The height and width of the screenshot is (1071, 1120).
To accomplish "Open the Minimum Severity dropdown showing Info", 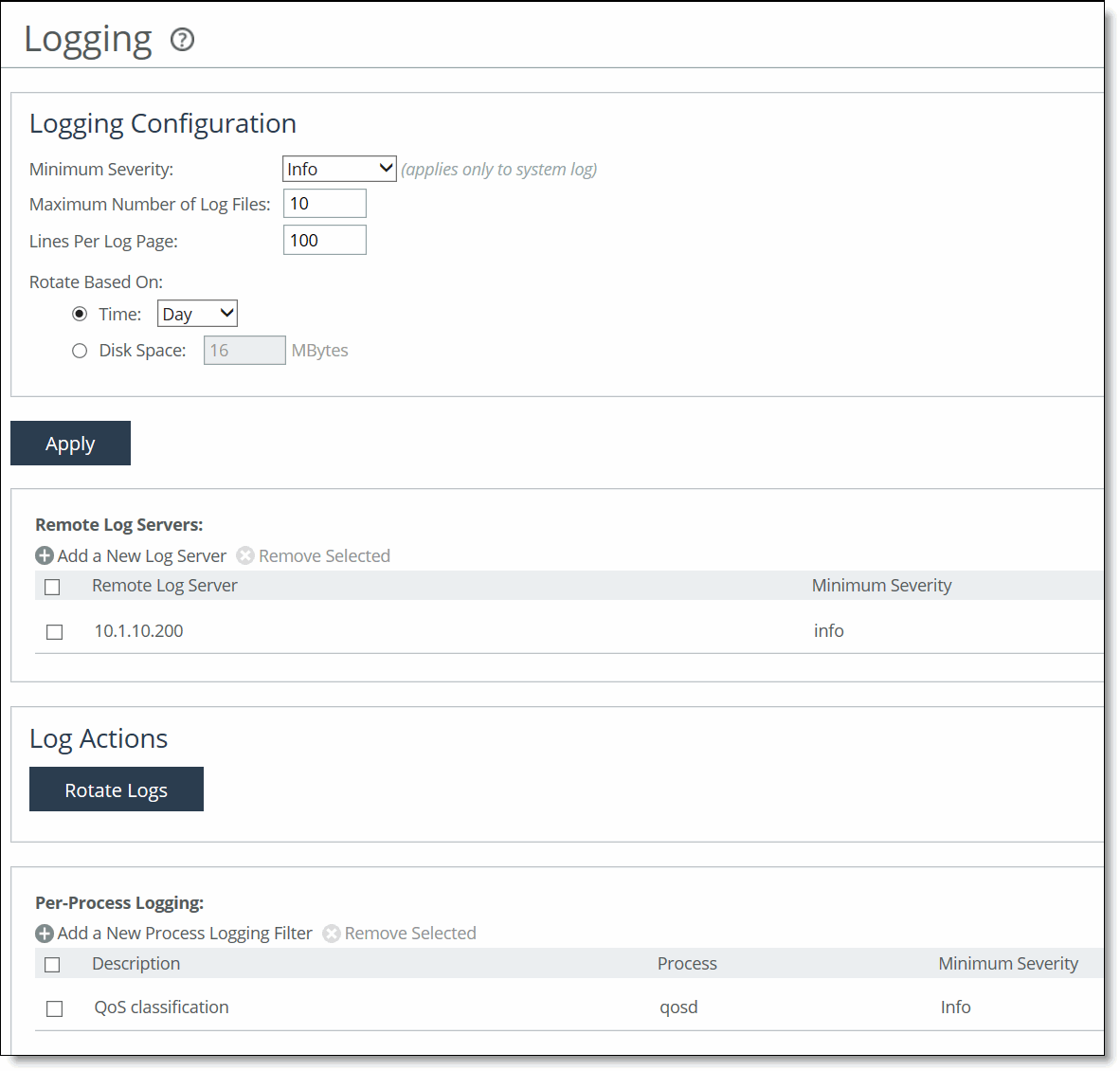I will [x=338, y=168].
